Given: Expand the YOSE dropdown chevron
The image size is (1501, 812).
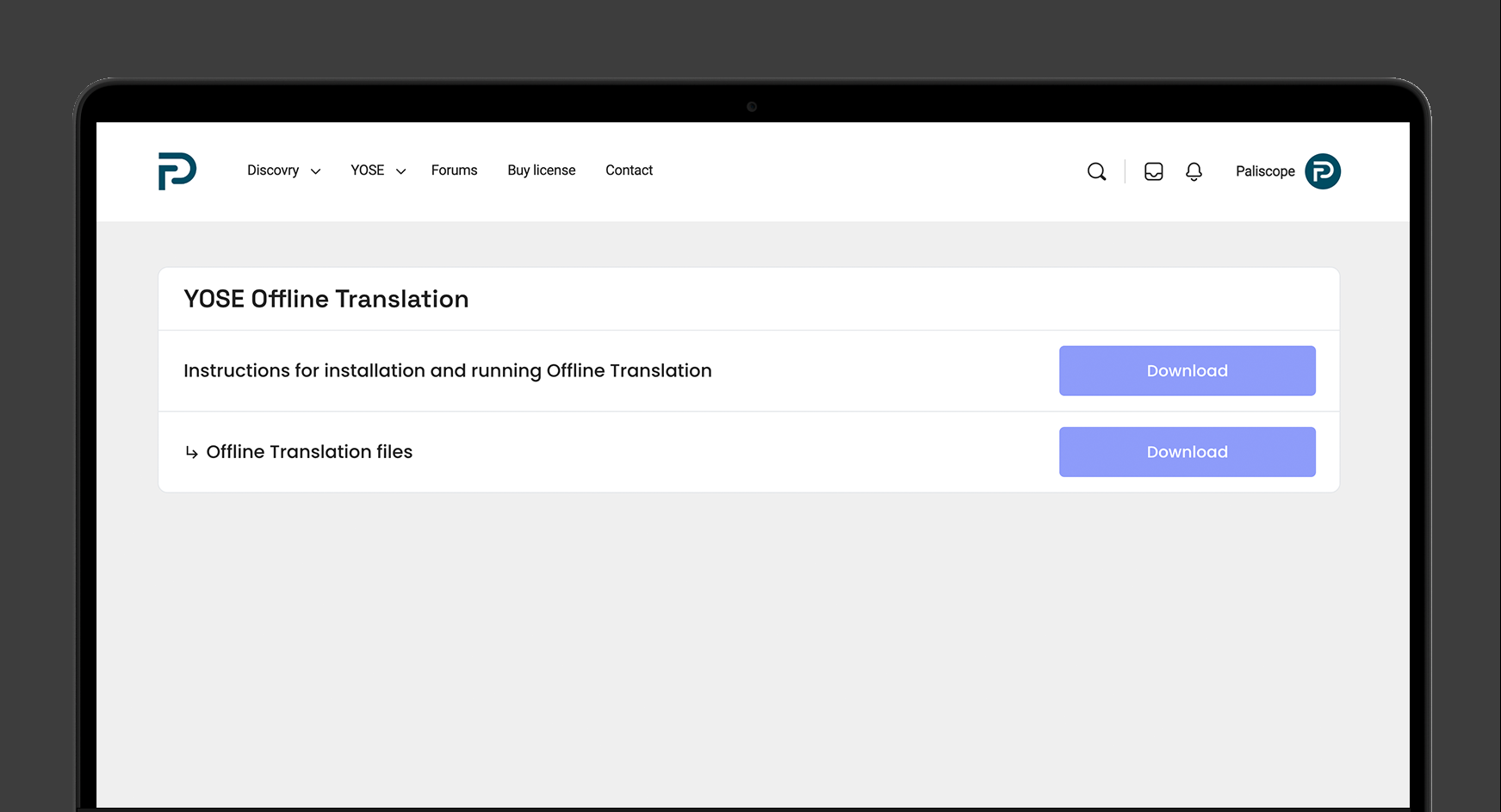Looking at the screenshot, I should (x=400, y=171).
